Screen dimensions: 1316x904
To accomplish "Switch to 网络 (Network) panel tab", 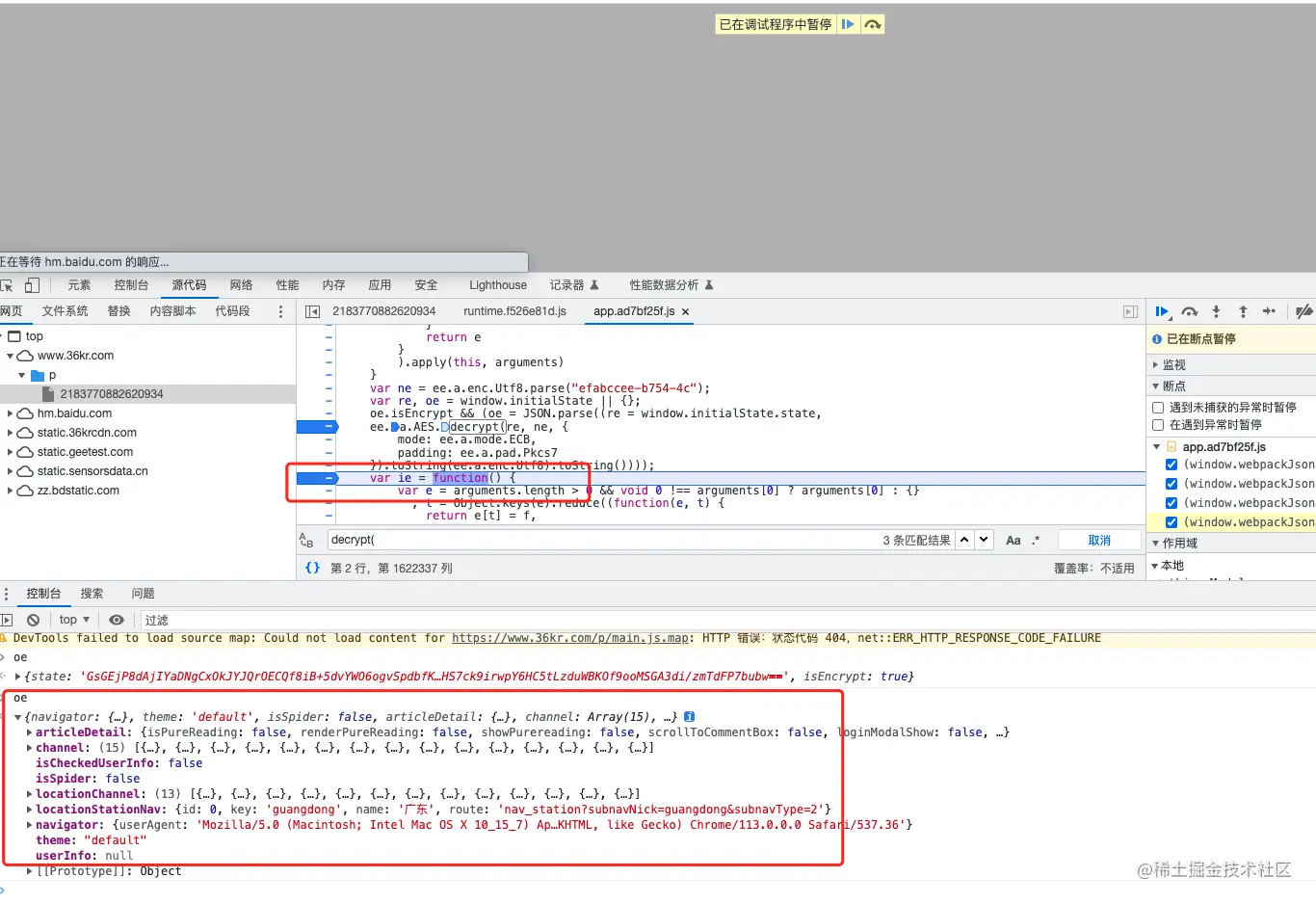I will coord(242,285).
